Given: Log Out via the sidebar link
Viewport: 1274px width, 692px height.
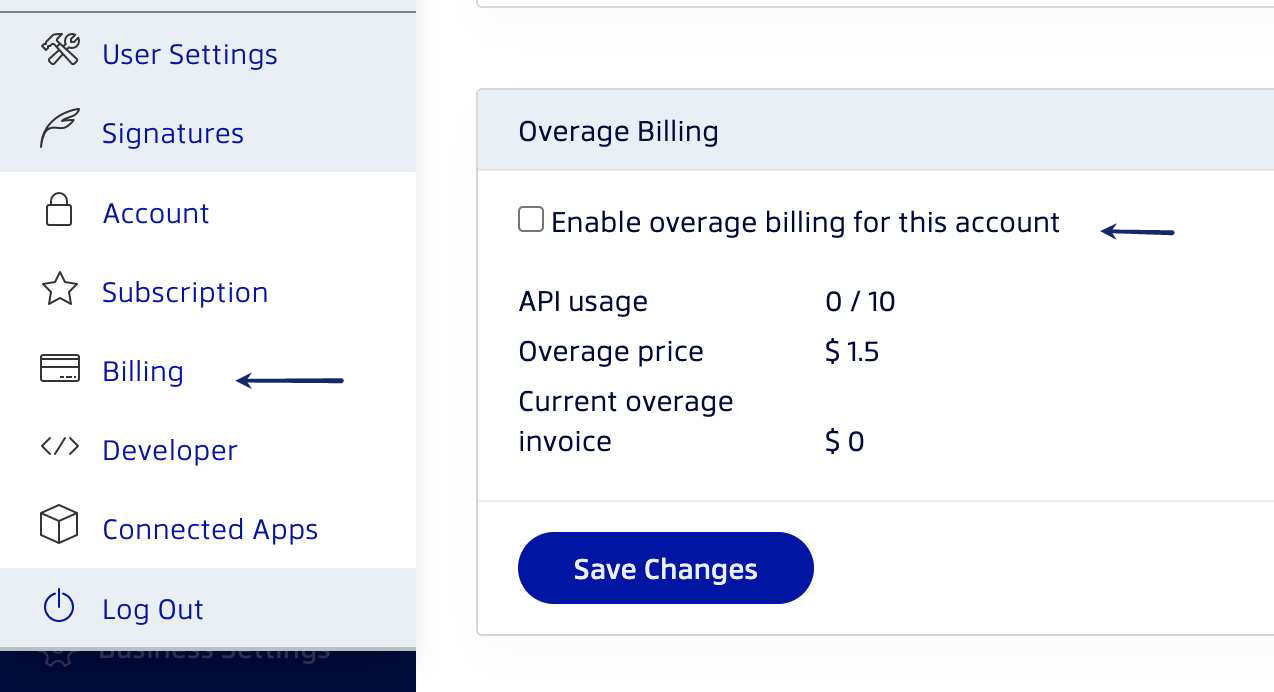Looking at the screenshot, I should pyautogui.click(x=153, y=609).
